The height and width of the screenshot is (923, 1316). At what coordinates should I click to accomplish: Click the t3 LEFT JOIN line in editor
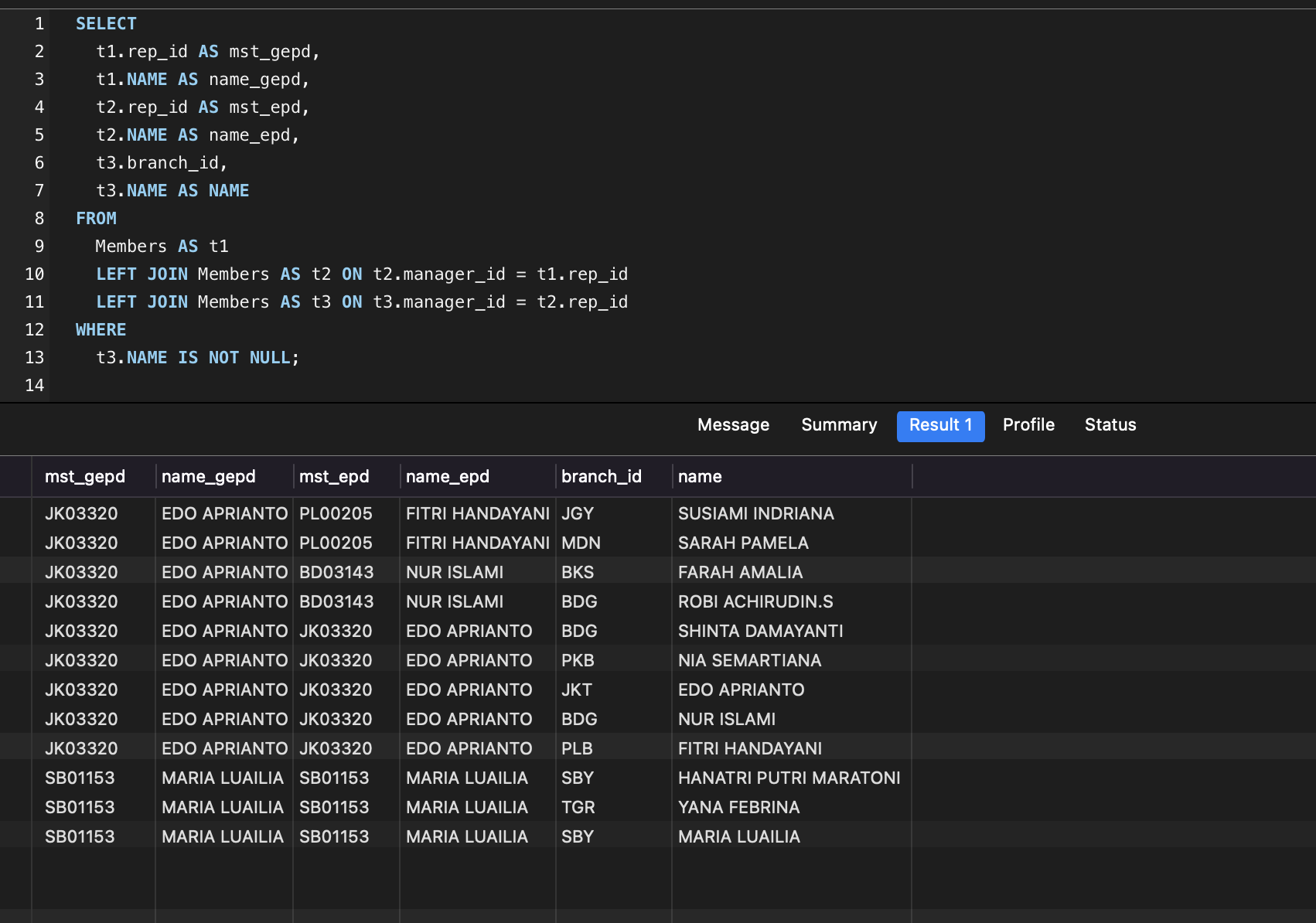click(x=362, y=302)
